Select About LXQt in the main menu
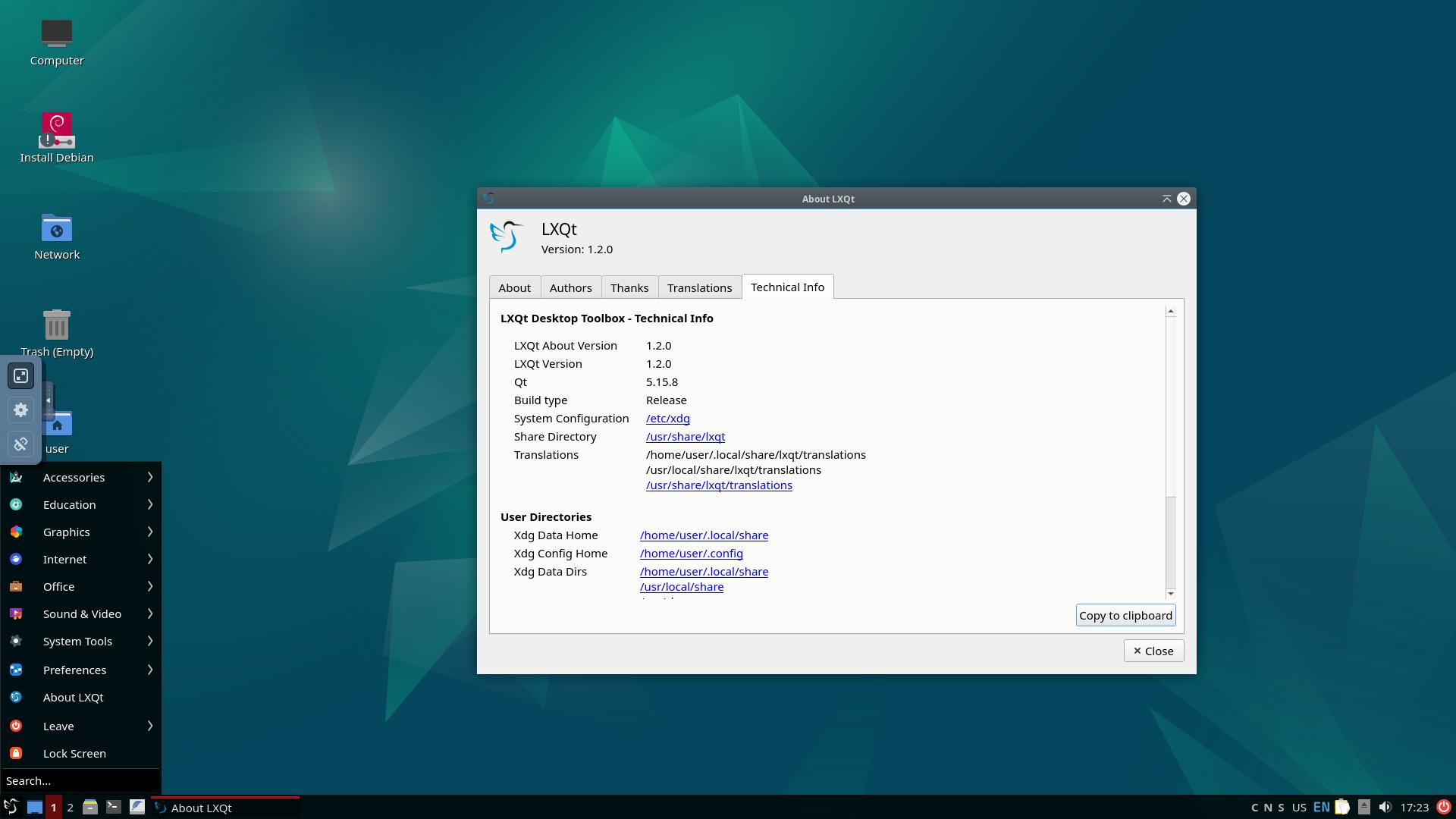Viewport: 1456px width, 819px height. point(80,697)
